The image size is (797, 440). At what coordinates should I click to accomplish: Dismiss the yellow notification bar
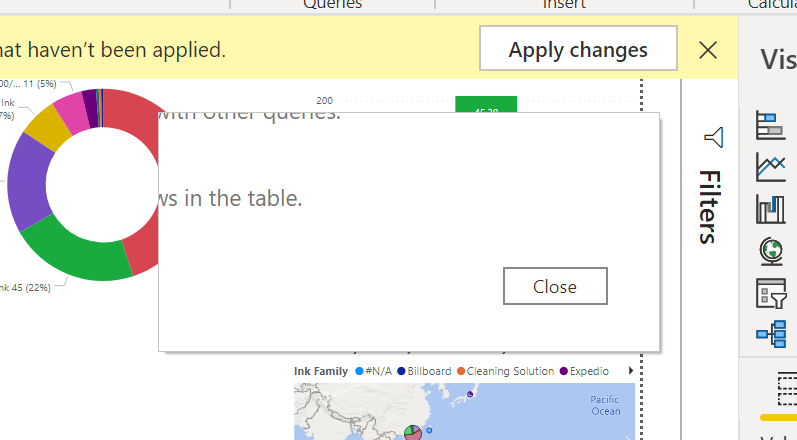pyautogui.click(x=708, y=50)
